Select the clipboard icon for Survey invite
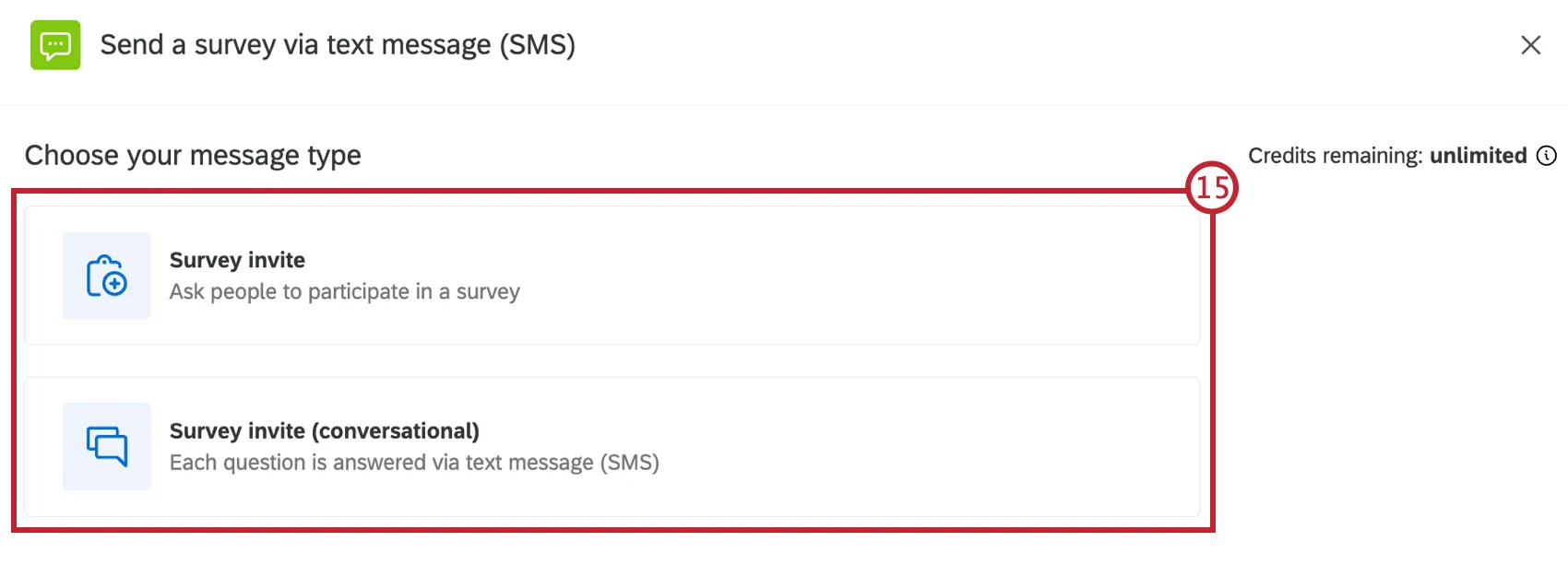This screenshot has height=577, width=1568. [x=105, y=276]
